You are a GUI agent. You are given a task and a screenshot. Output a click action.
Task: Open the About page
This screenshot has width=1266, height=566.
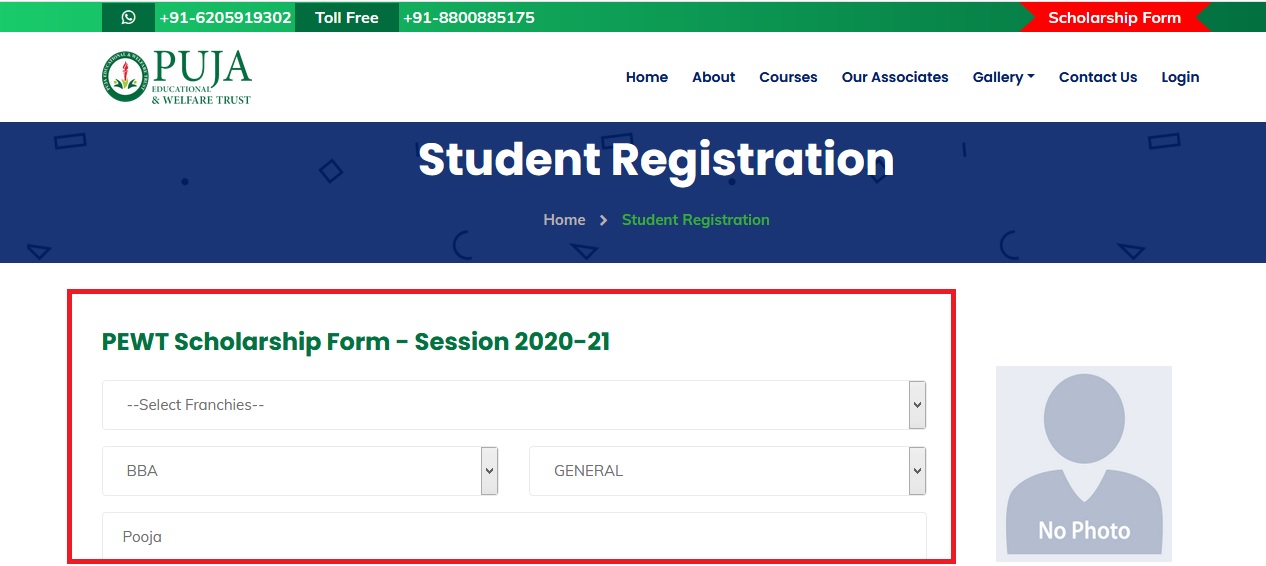point(714,77)
